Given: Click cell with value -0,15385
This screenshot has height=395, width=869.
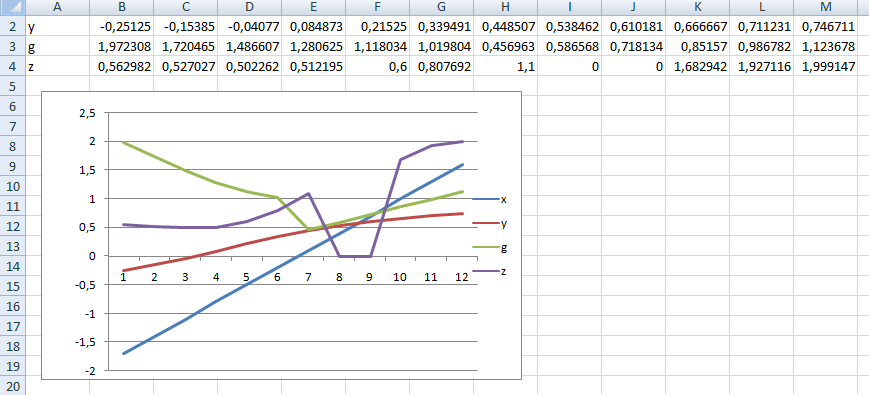Looking at the screenshot, I should pyautogui.click(x=186, y=25).
